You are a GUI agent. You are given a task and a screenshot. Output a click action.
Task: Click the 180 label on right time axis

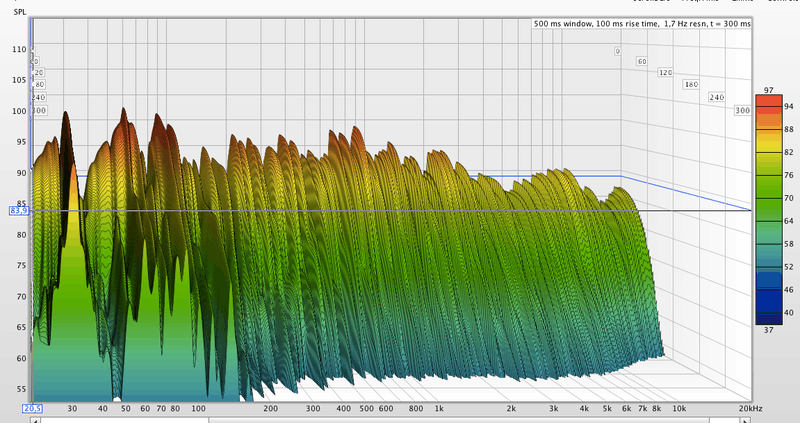click(x=691, y=85)
